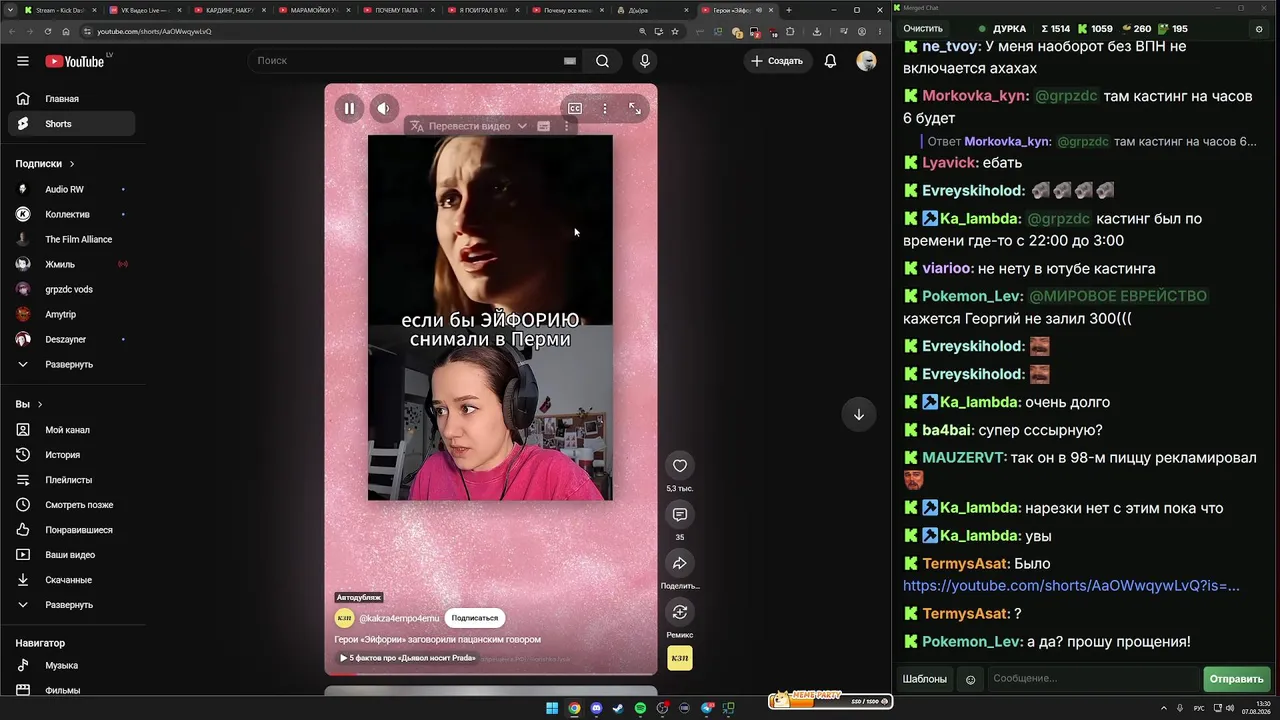Viewport: 1280px width, 720px height.
Task: Open 'Мой канал' in the sidebar
Action: [70, 430]
